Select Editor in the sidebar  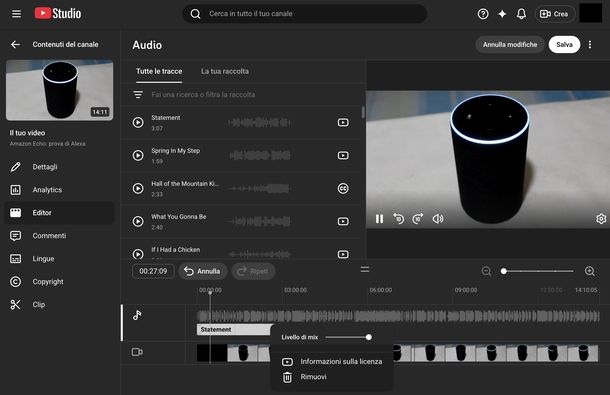tap(60, 213)
